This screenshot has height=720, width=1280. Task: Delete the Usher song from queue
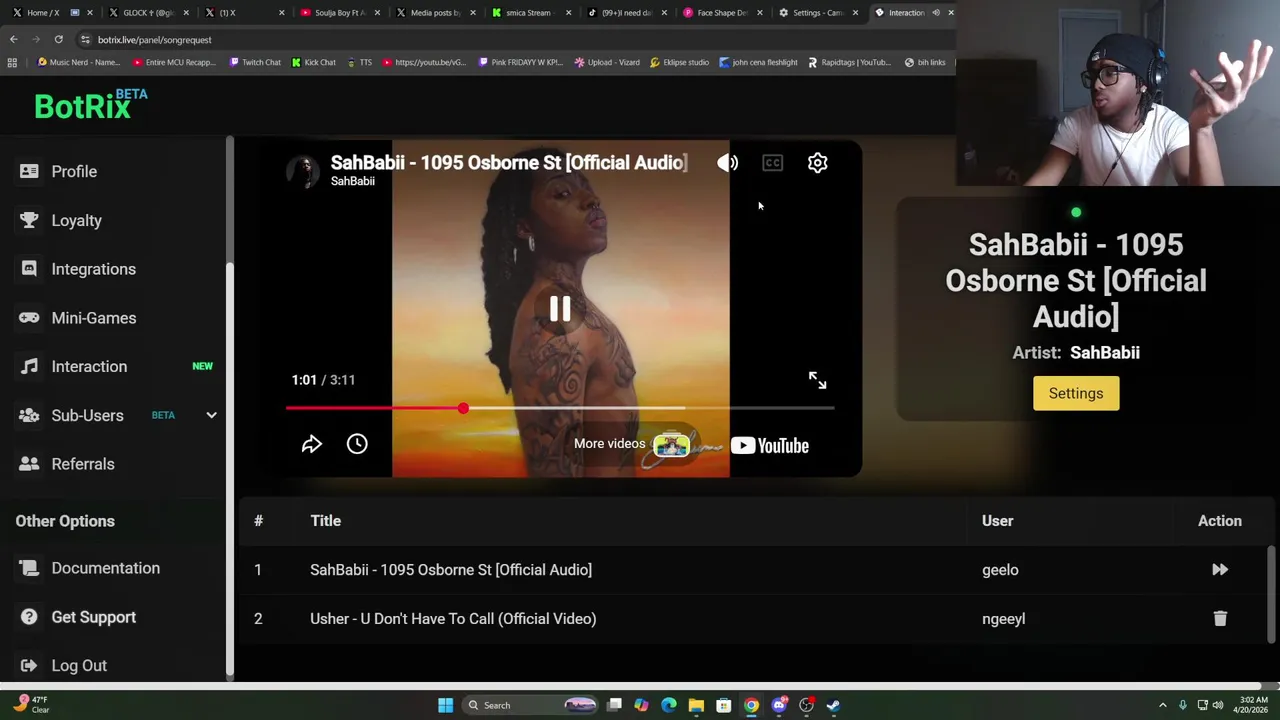click(x=1220, y=619)
